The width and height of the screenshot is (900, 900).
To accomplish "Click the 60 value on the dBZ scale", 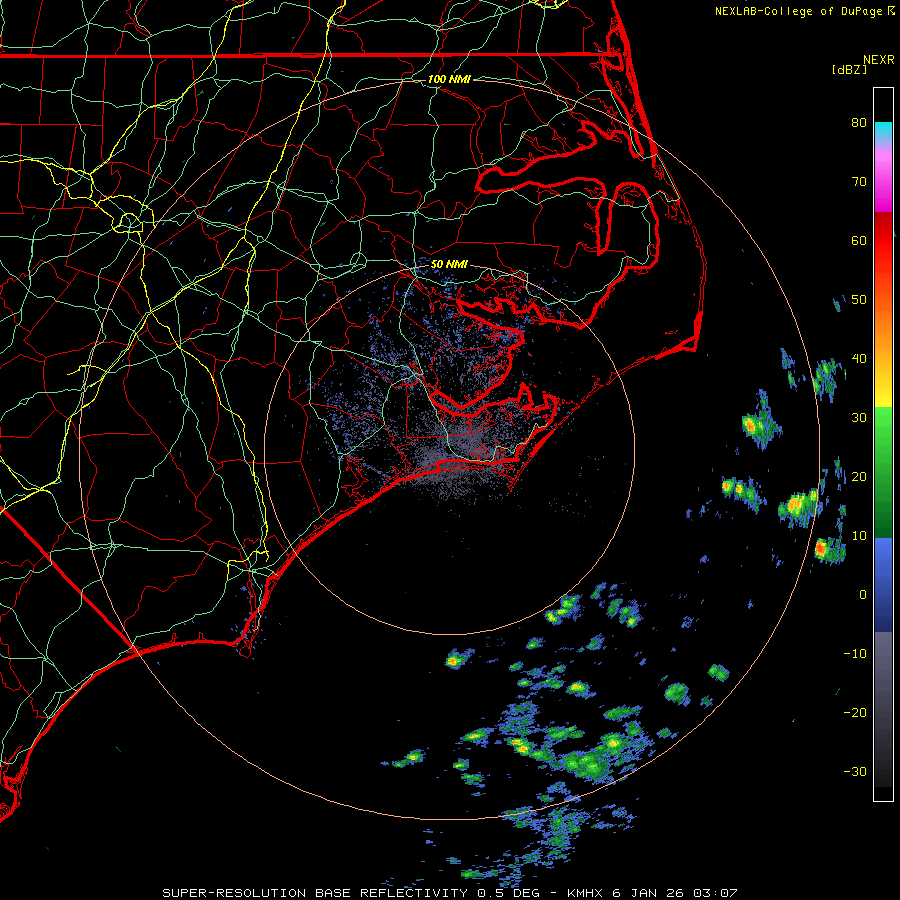I will click(859, 241).
